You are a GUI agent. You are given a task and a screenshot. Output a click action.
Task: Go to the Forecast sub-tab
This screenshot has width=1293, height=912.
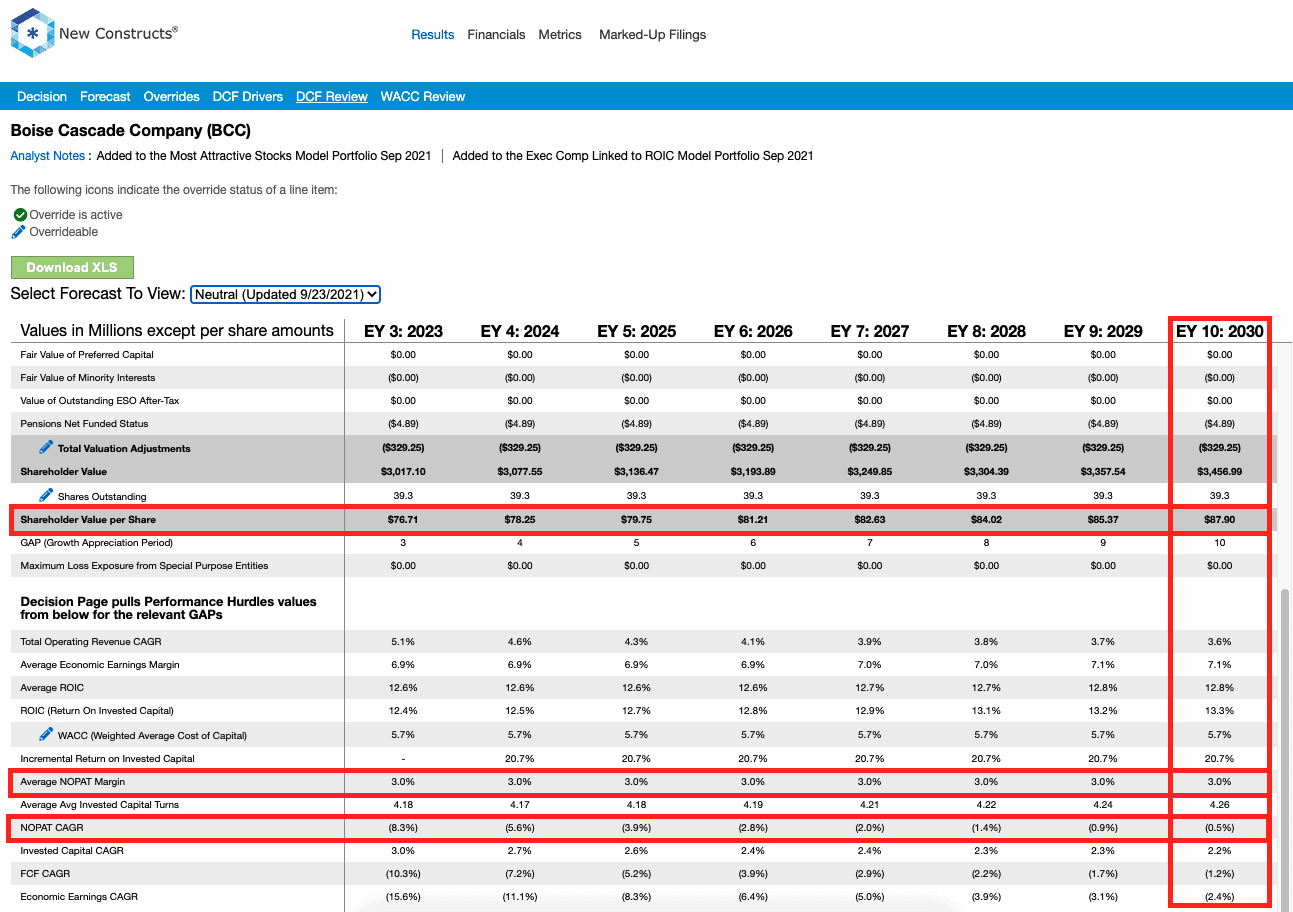click(x=105, y=97)
